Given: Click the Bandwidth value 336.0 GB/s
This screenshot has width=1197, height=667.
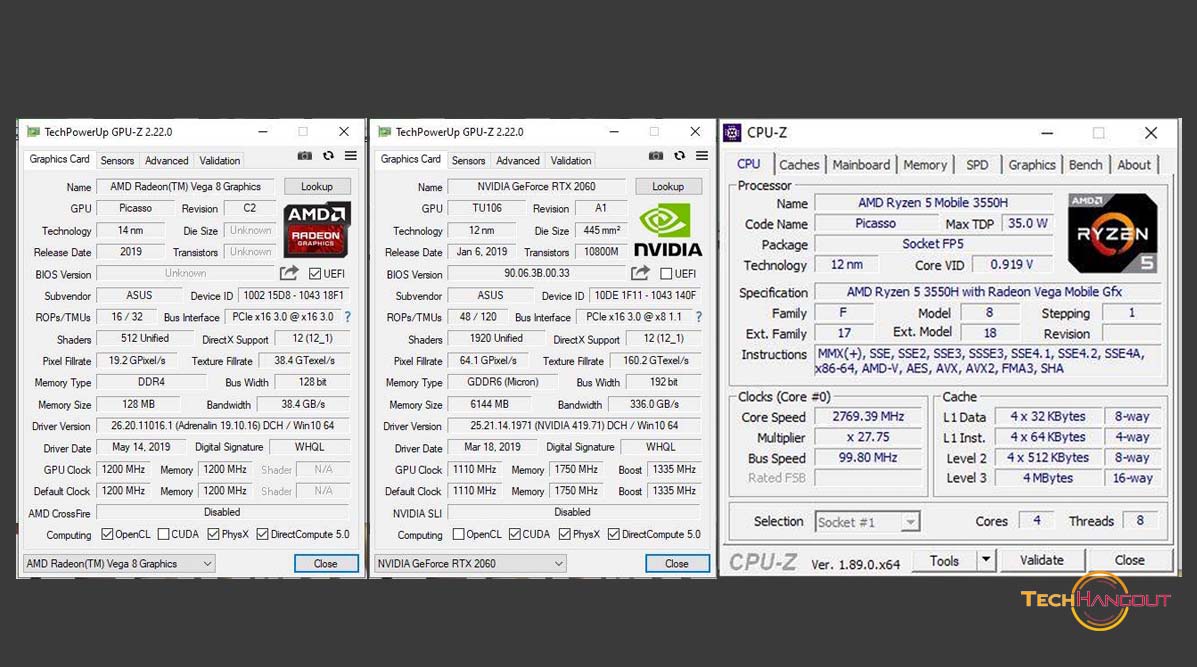Looking at the screenshot, I should pos(655,404).
